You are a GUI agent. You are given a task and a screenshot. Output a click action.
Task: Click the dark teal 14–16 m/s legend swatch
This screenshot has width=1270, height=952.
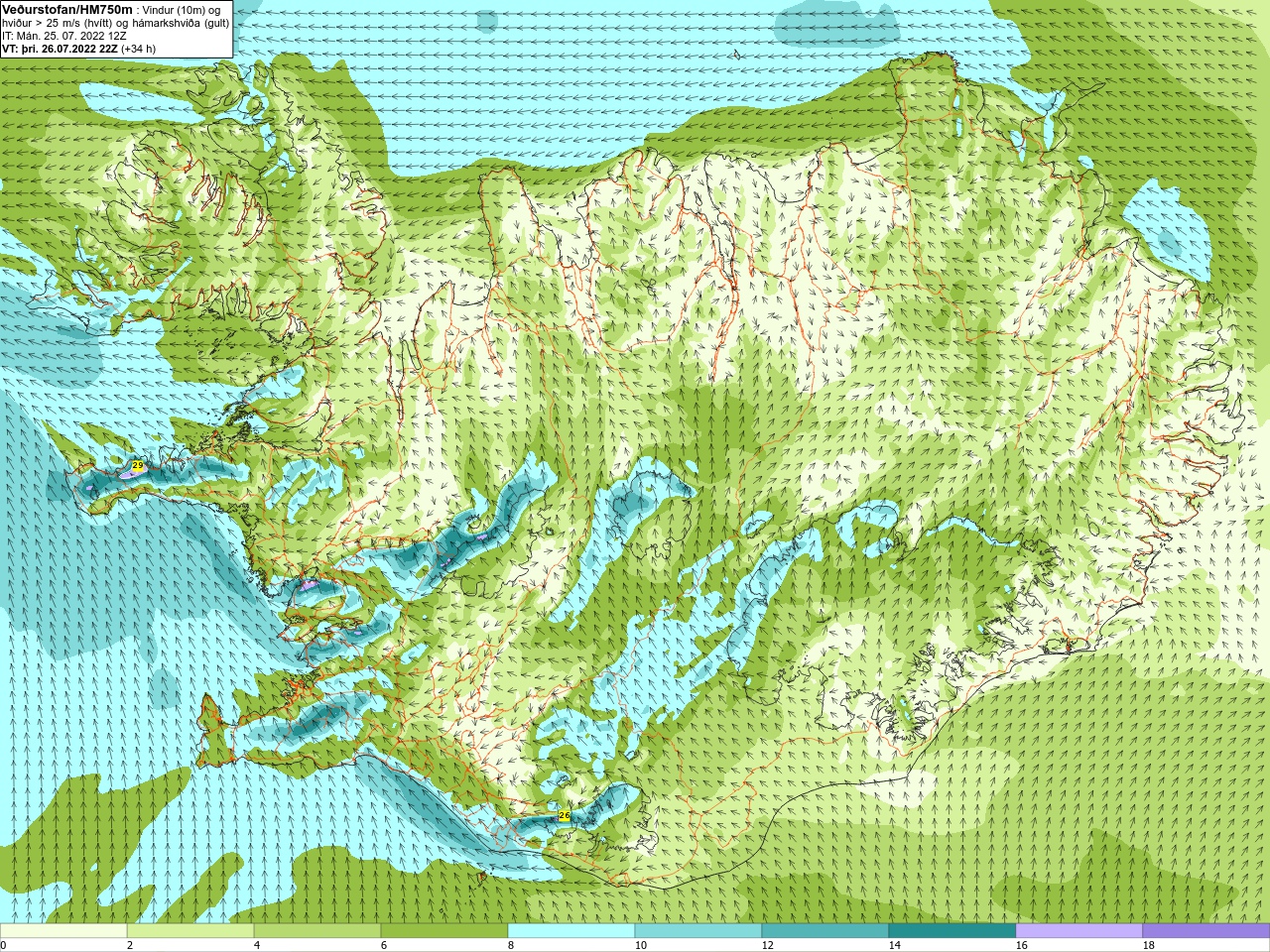pyautogui.click(x=952, y=931)
